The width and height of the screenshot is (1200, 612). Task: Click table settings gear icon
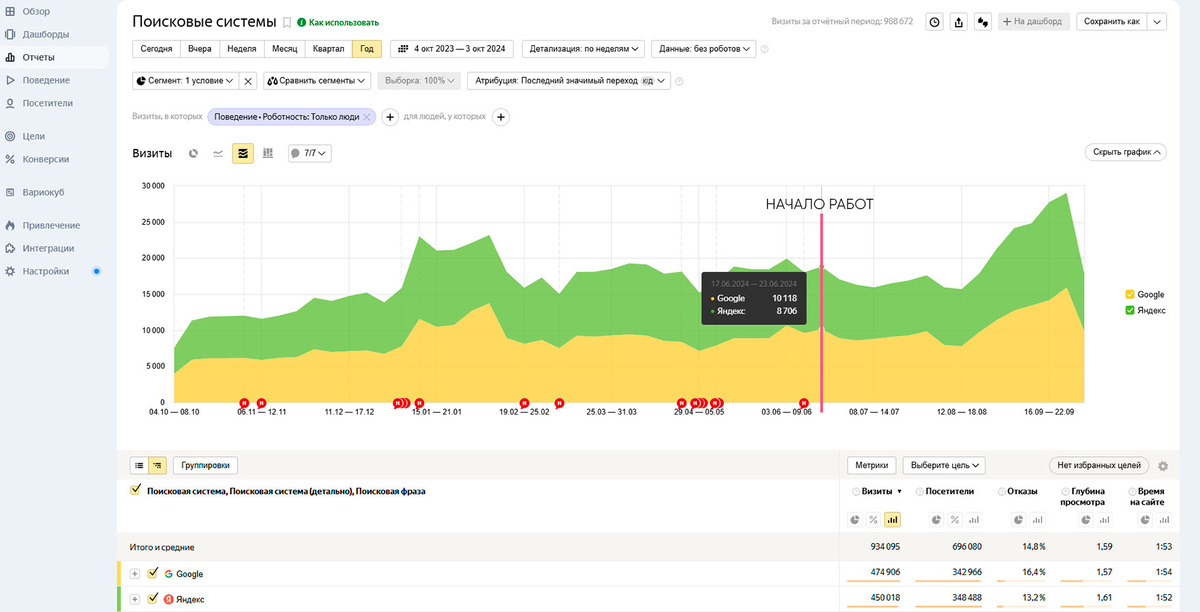coord(1162,466)
